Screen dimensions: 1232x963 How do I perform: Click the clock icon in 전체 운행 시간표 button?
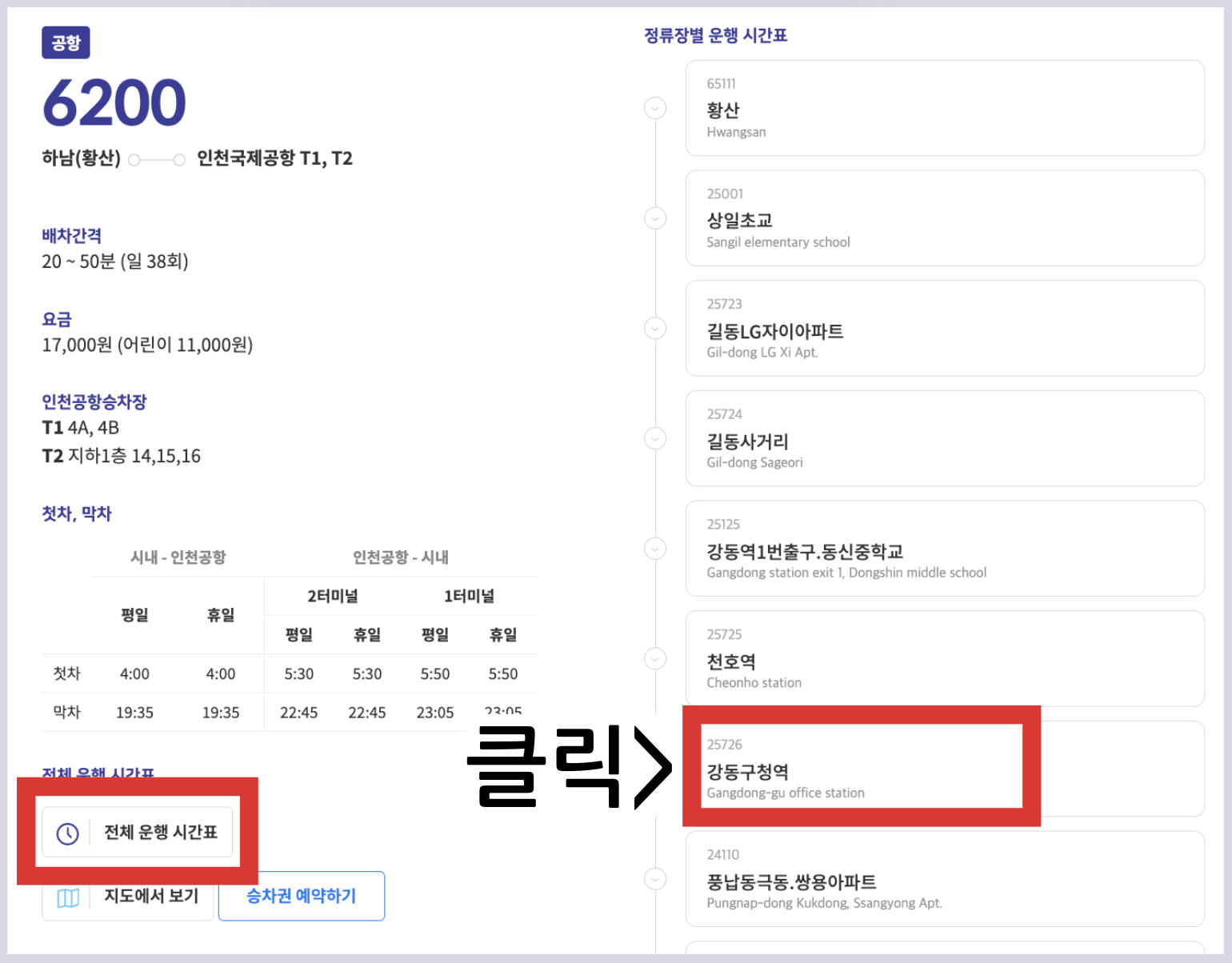(x=68, y=833)
